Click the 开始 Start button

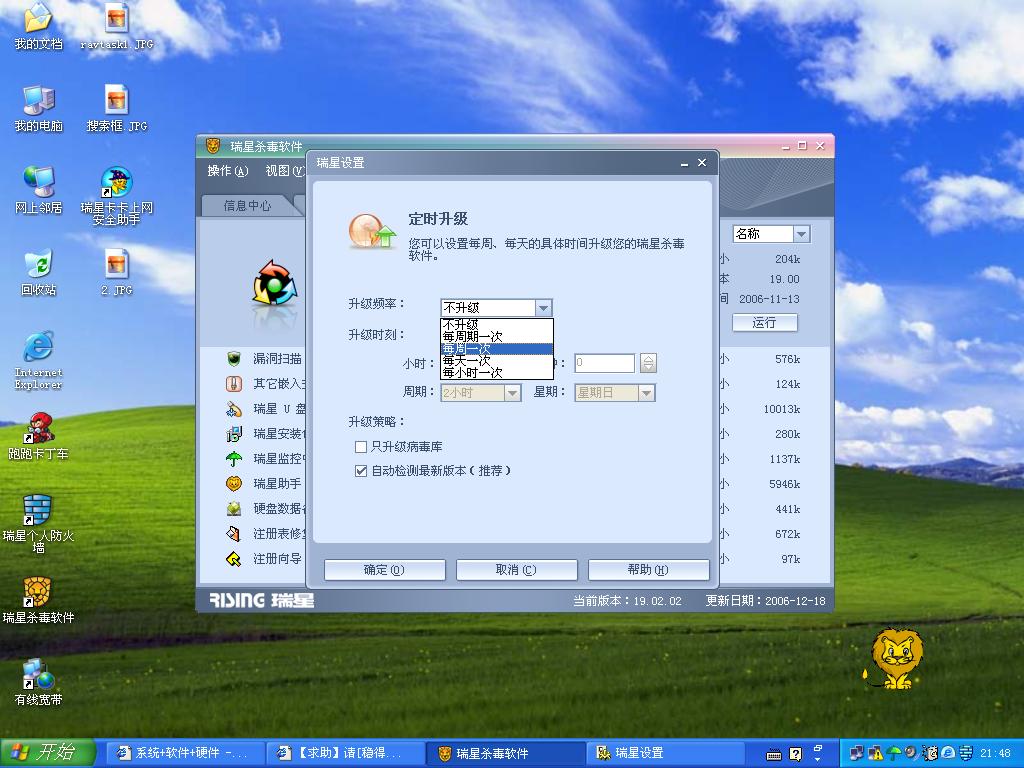click(48, 752)
